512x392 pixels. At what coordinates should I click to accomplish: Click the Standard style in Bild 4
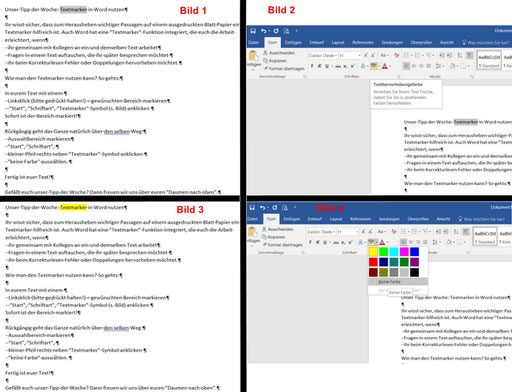485,237
